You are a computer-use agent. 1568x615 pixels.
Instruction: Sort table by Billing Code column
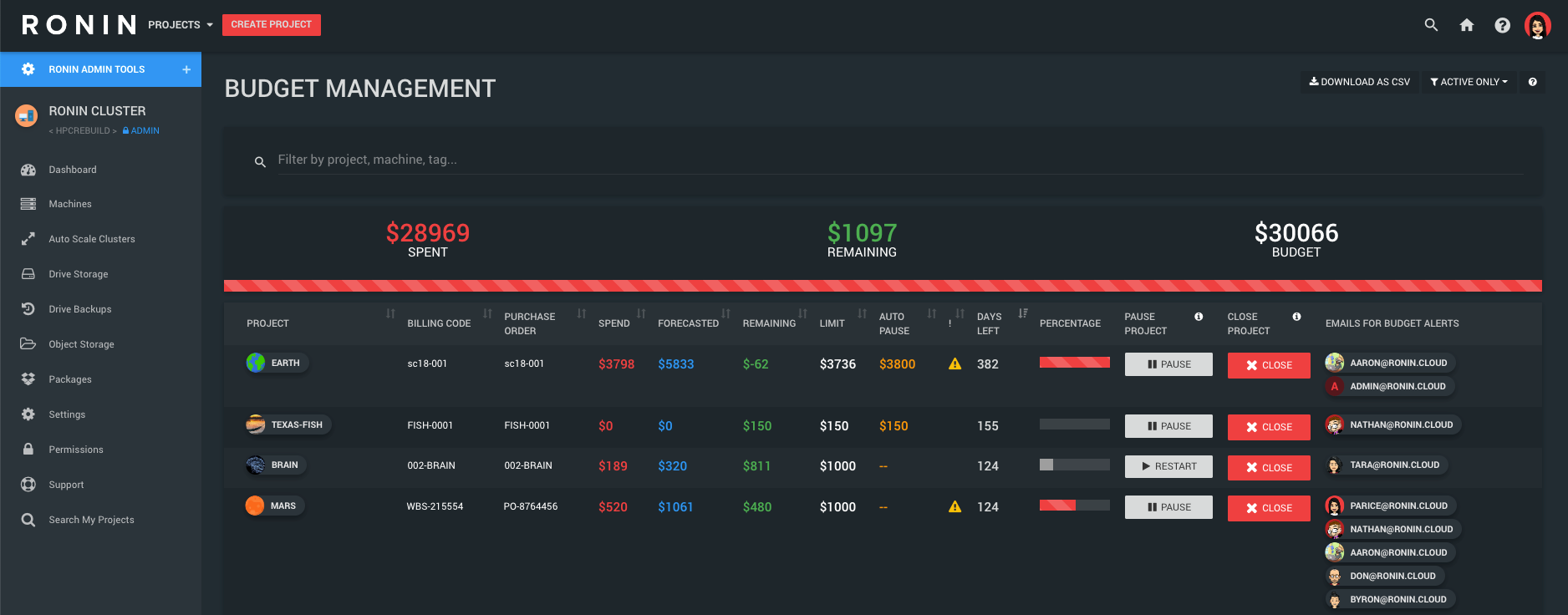[487, 314]
